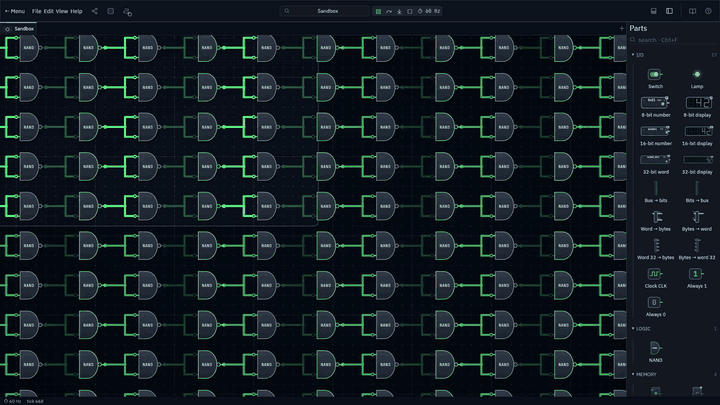Open the File menu
720x405 pixels.
pos(36,11)
